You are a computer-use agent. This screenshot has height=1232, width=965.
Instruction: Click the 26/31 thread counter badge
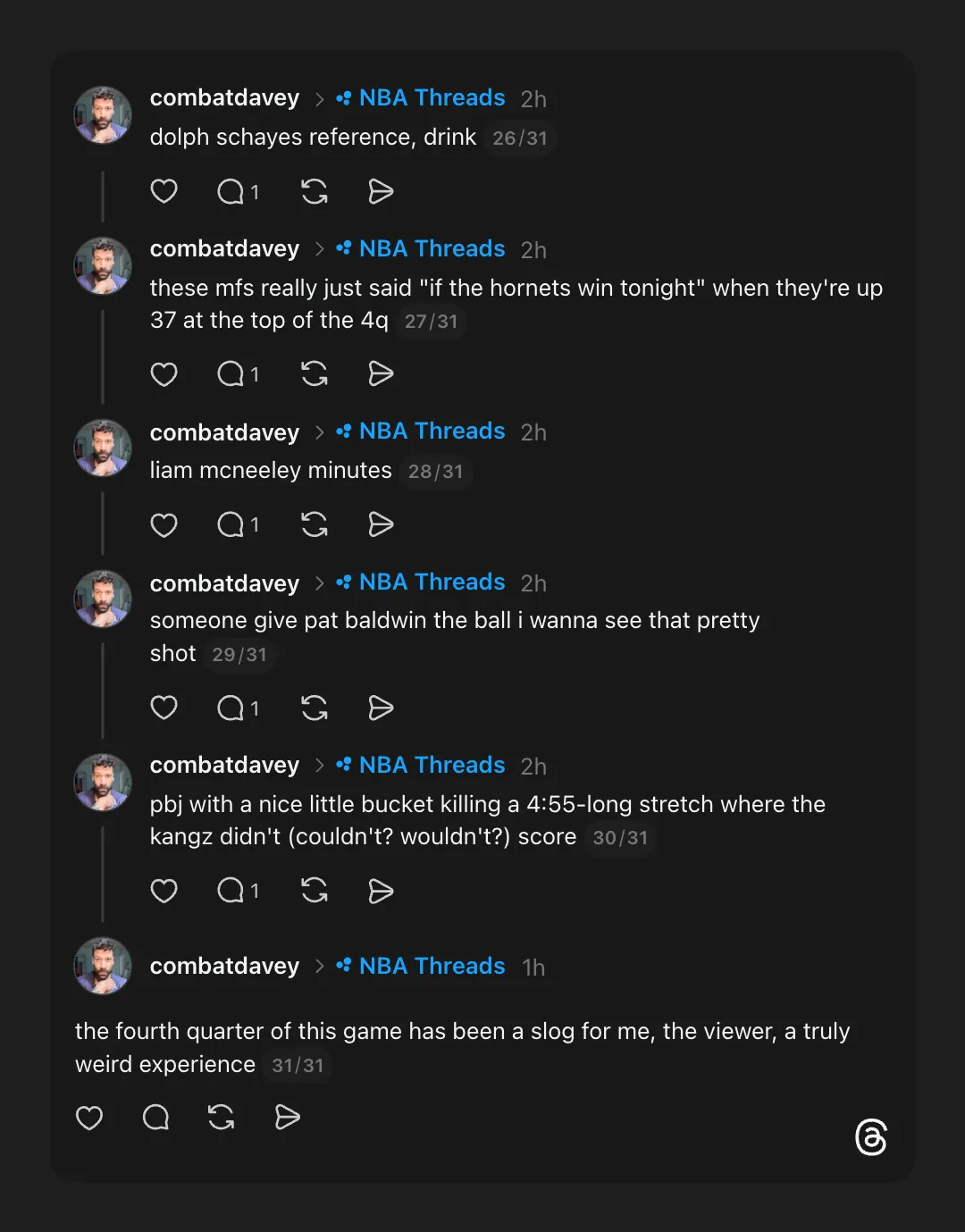(x=519, y=138)
